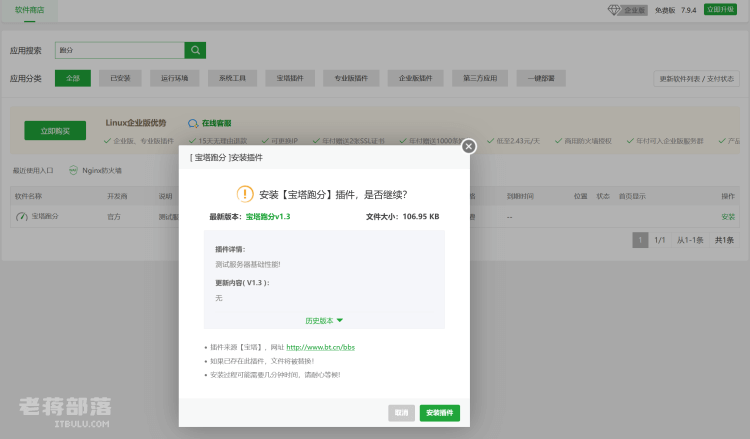This screenshot has height=439, width=750.
Task: Click the 宝塔跑分 speedometer icon
Action: point(22,217)
